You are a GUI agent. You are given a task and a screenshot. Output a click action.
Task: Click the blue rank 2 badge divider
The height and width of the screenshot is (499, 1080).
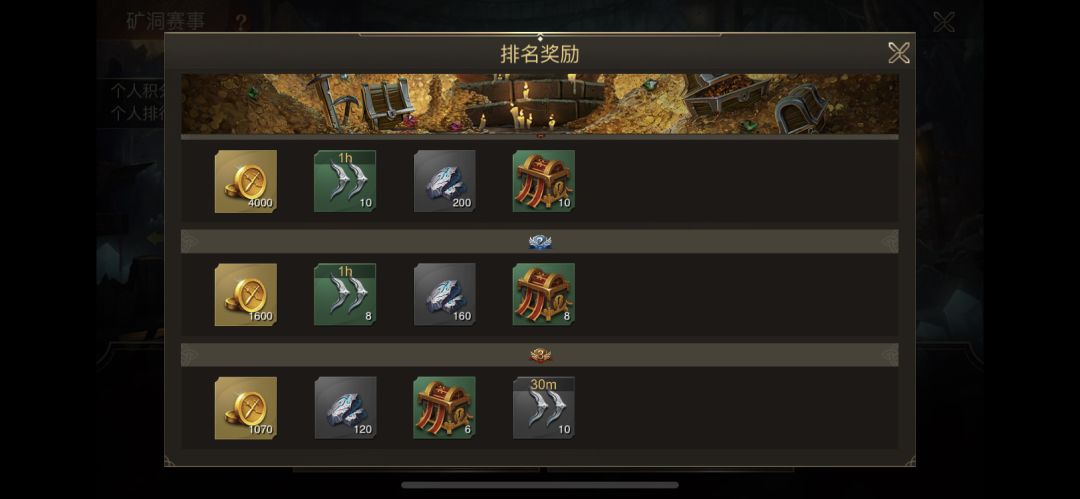click(x=540, y=242)
